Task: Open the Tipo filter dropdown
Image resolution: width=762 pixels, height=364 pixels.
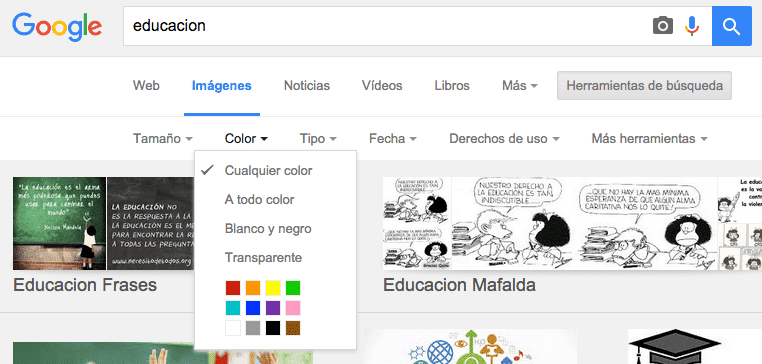Action: coord(318,139)
